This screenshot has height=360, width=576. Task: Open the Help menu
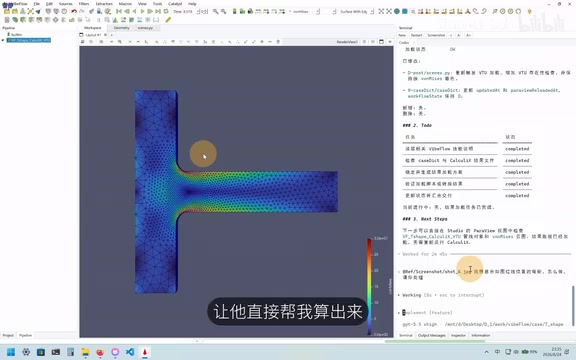click(192, 4)
